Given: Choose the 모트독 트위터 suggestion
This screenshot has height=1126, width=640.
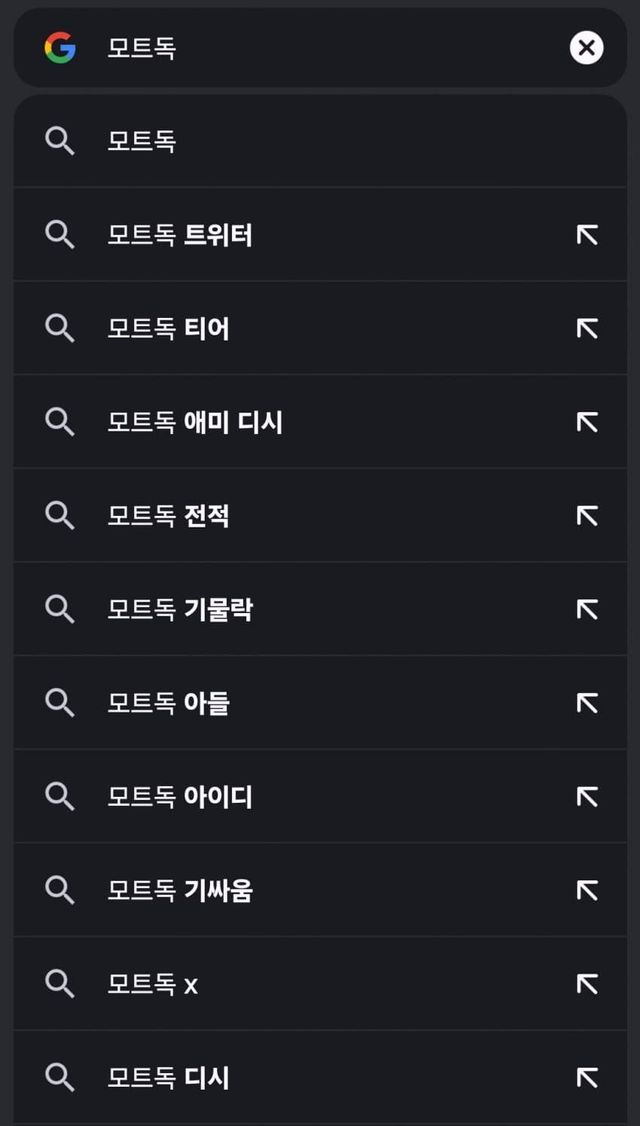Looking at the screenshot, I should click(180, 235).
